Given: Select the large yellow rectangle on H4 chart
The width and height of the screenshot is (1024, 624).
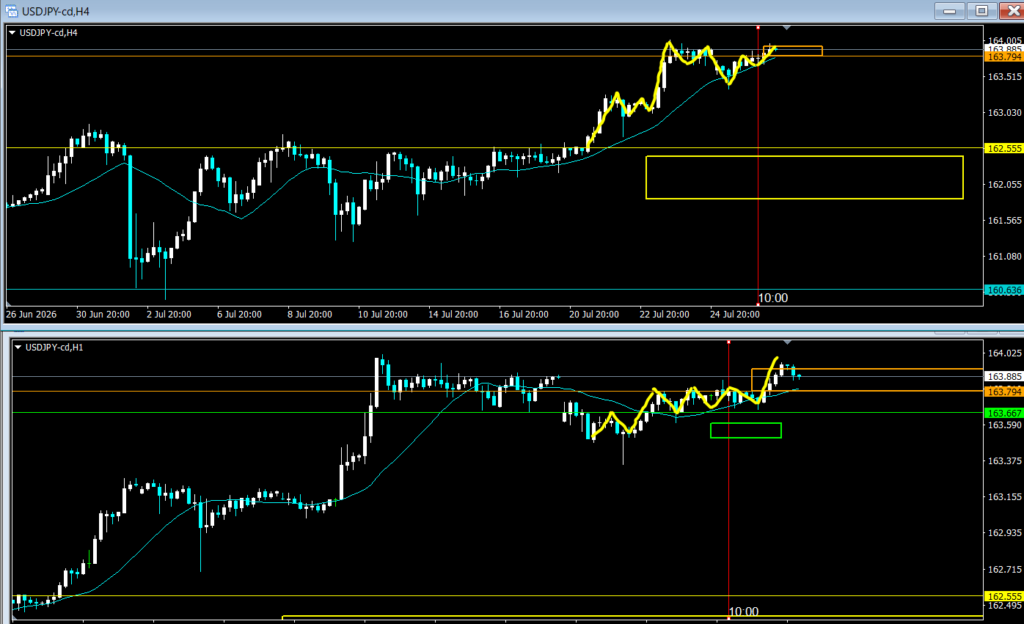Looking at the screenshot, I should 804,177.
